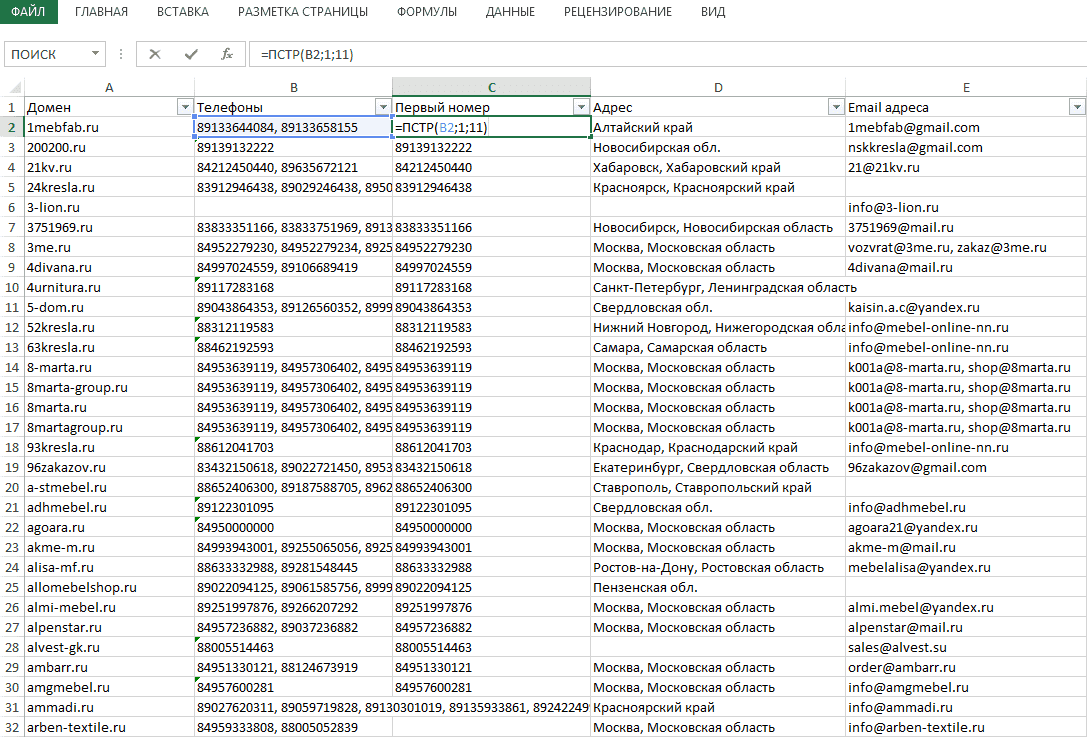The height and width of the screenshot is (737, 1087).
Task: Click inside the formula bar text
Action: pos(668,54)
